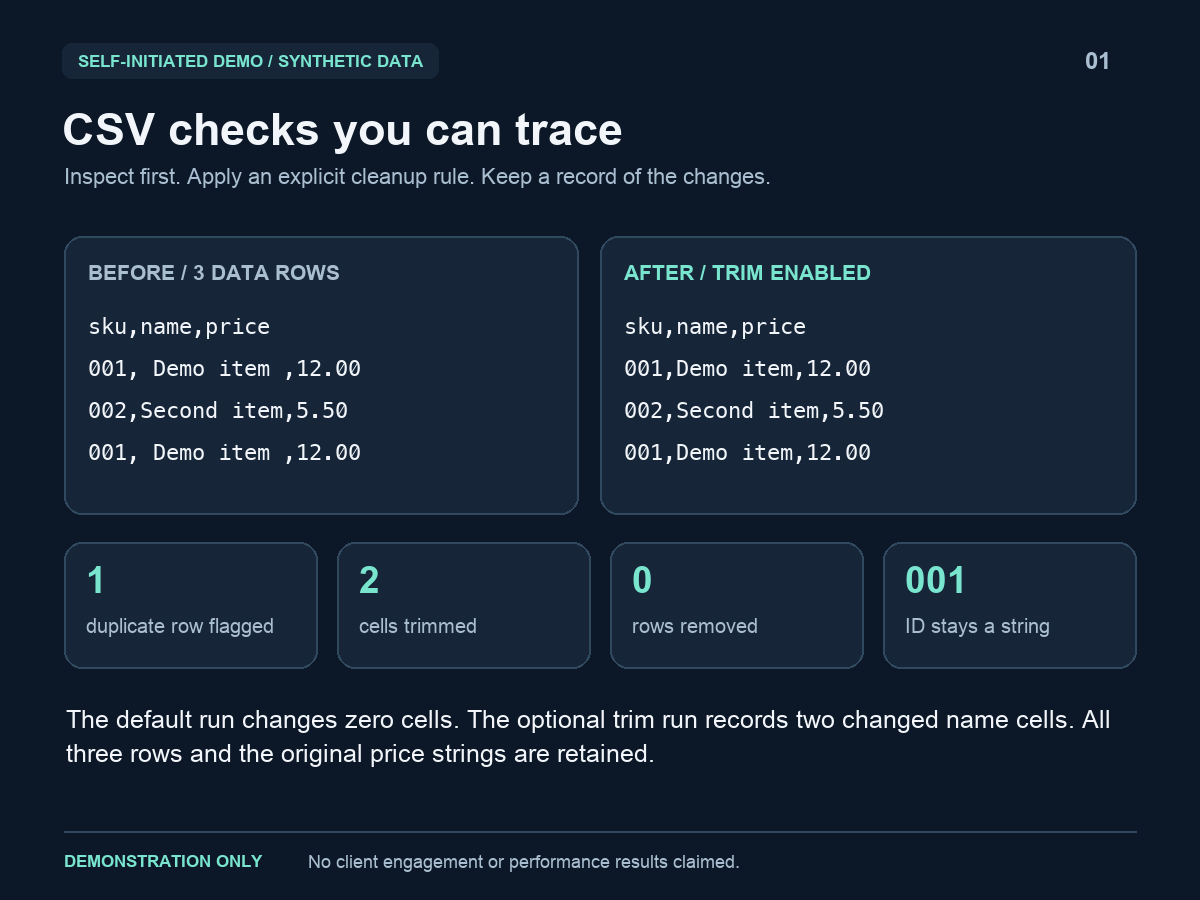
Task: Click the '0' value in rows removed card
Action: click(642, 580)
